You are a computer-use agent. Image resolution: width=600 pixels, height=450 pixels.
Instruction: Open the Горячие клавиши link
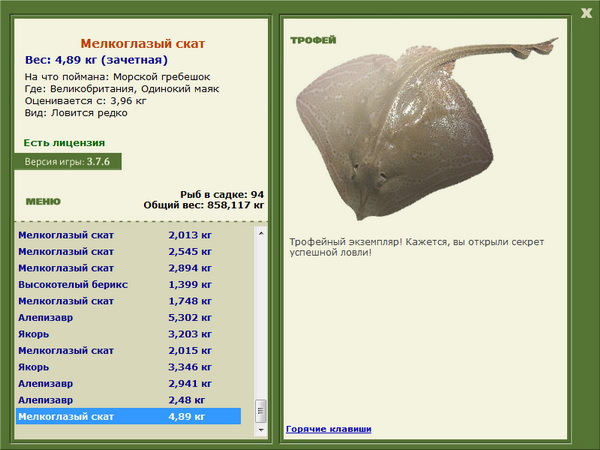tap(329, 429)
